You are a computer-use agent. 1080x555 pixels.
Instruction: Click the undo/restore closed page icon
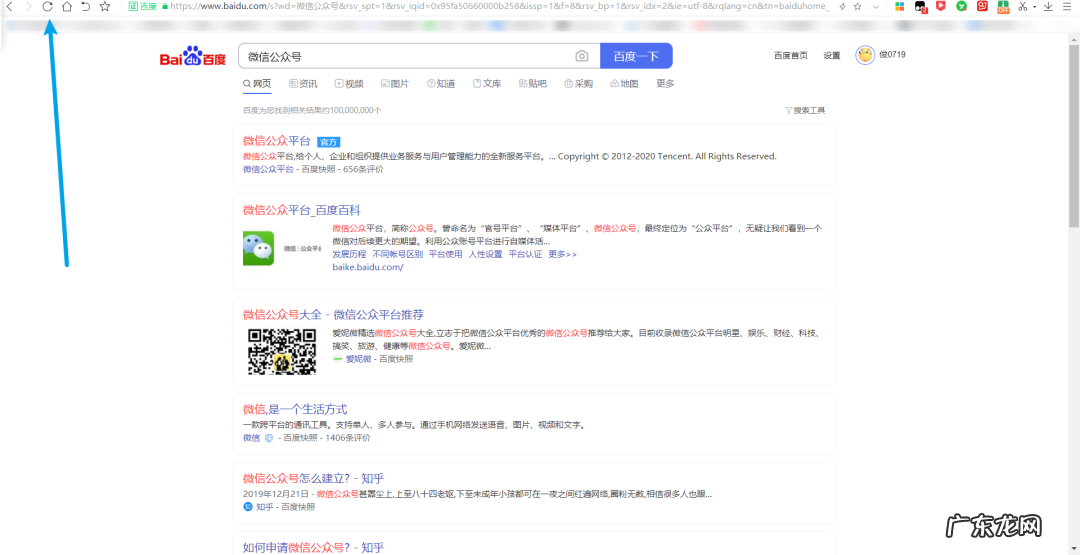85,6
